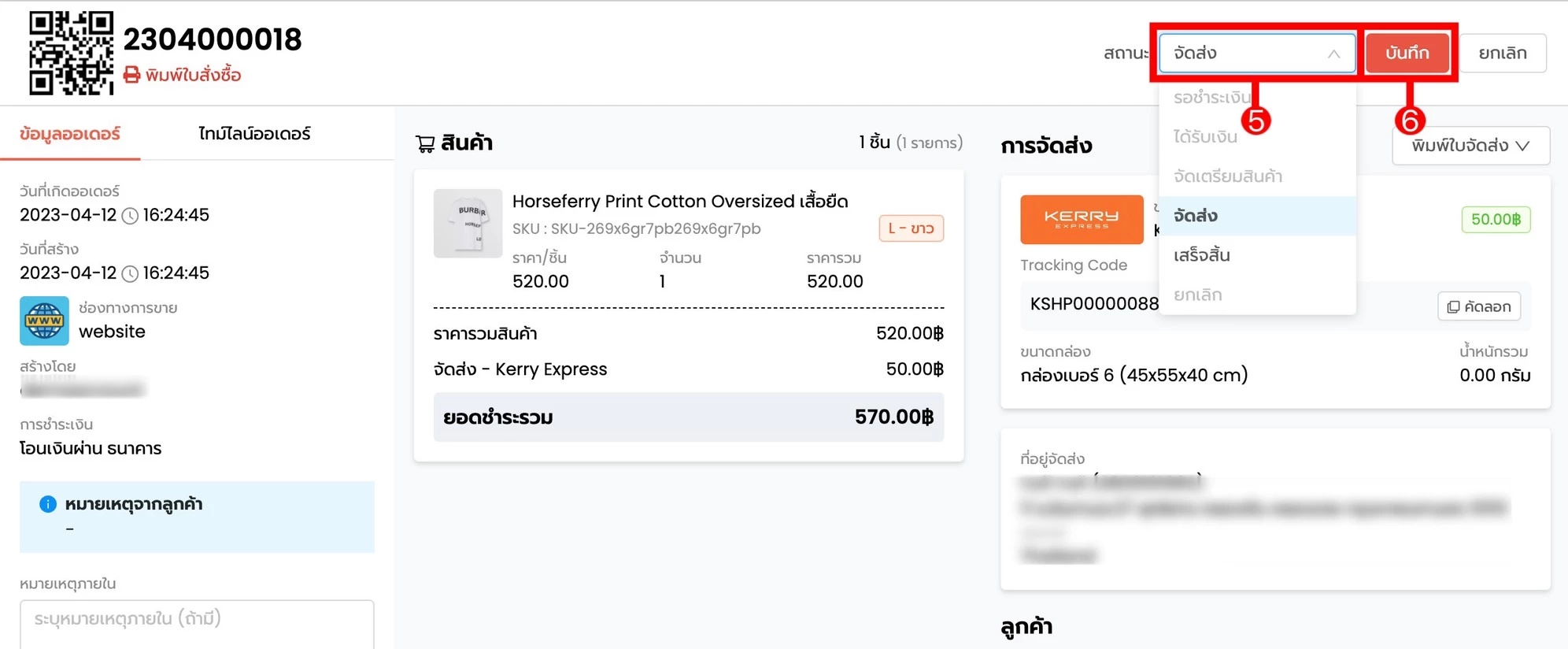Image resolution: width=1568 pixels, height=649 pixels.
Task: Click the internal note text field
Action: pyautogui.click(x=197, y=624)
